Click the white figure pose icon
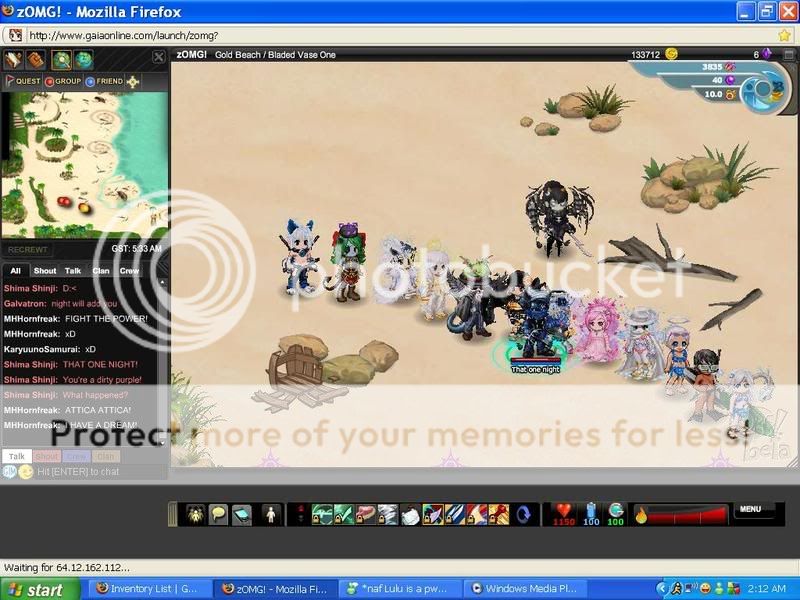Screen dimensions: 800x600 click(x=271, y=514)
